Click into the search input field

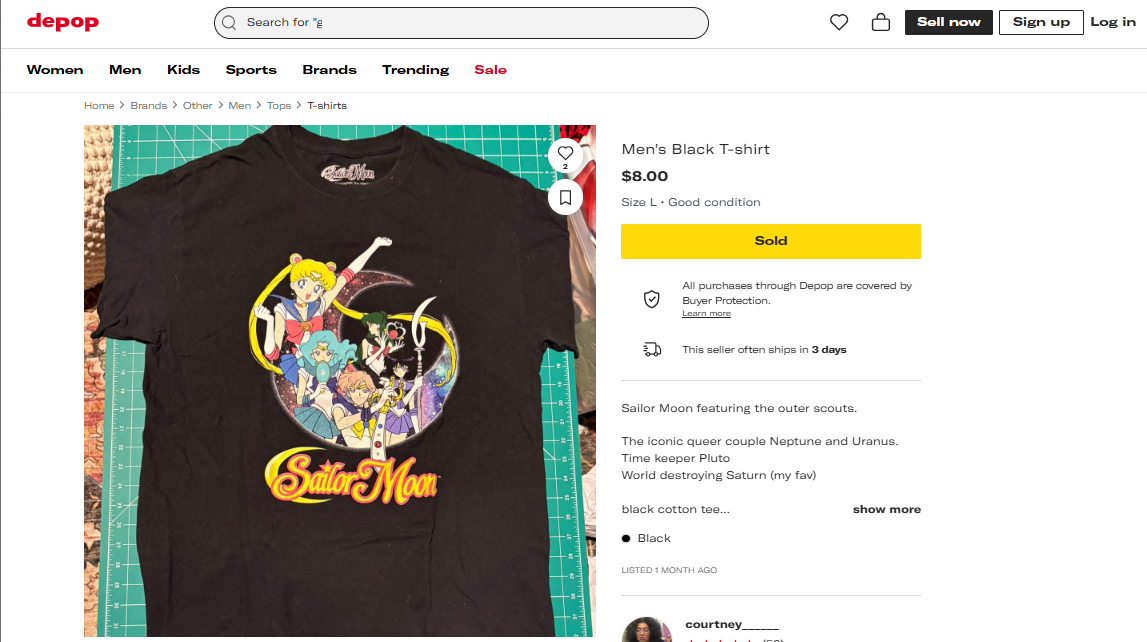pos(470,23)
